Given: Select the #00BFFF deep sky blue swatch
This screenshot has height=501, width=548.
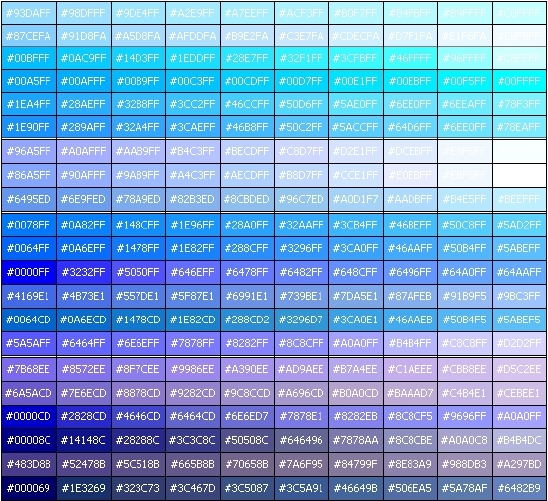Looking at the screenshot, I should (29, 58).
